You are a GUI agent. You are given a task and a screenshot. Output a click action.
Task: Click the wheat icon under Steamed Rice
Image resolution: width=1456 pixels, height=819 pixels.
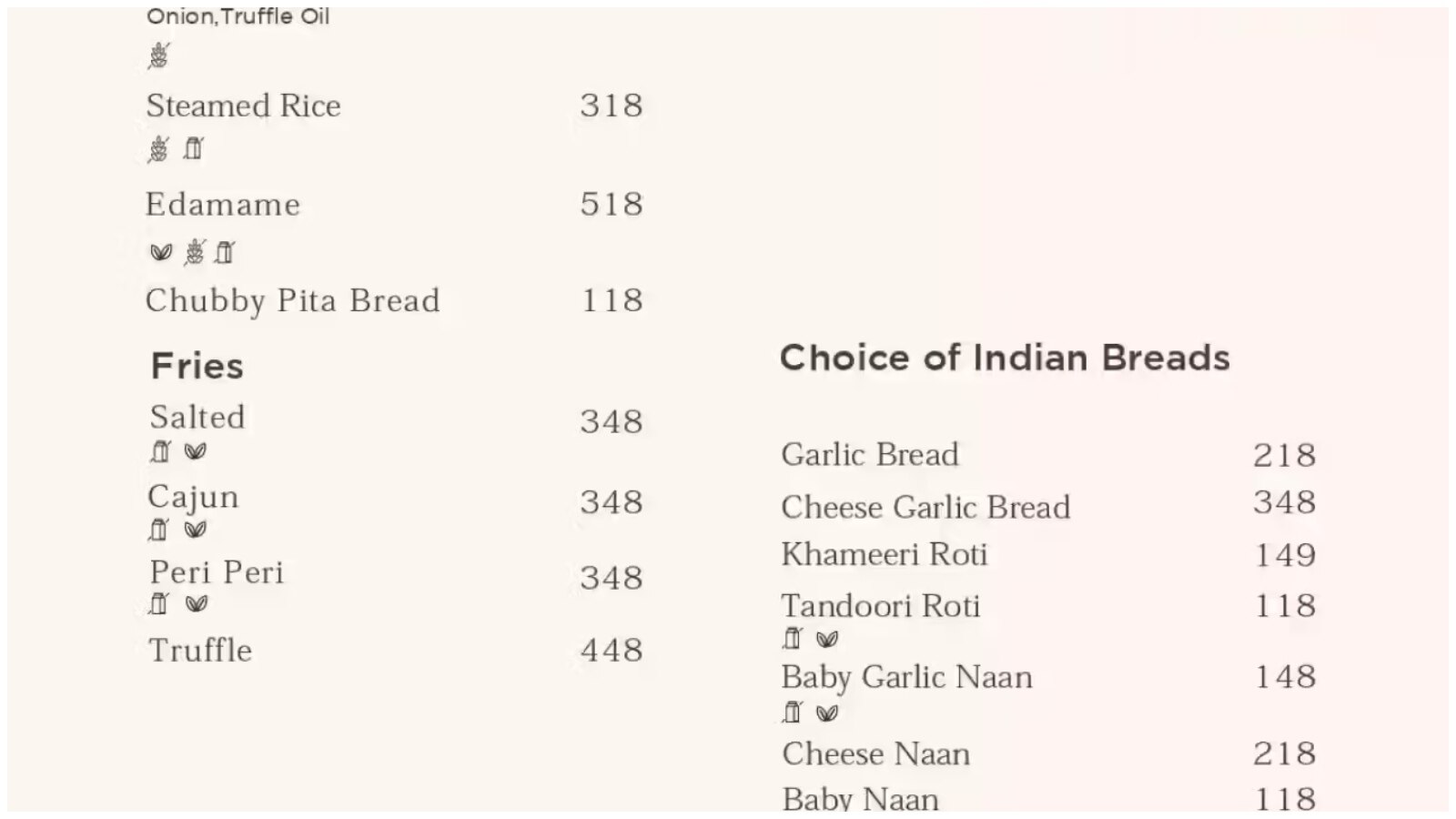pyautogui.click(x=159, y=148)
